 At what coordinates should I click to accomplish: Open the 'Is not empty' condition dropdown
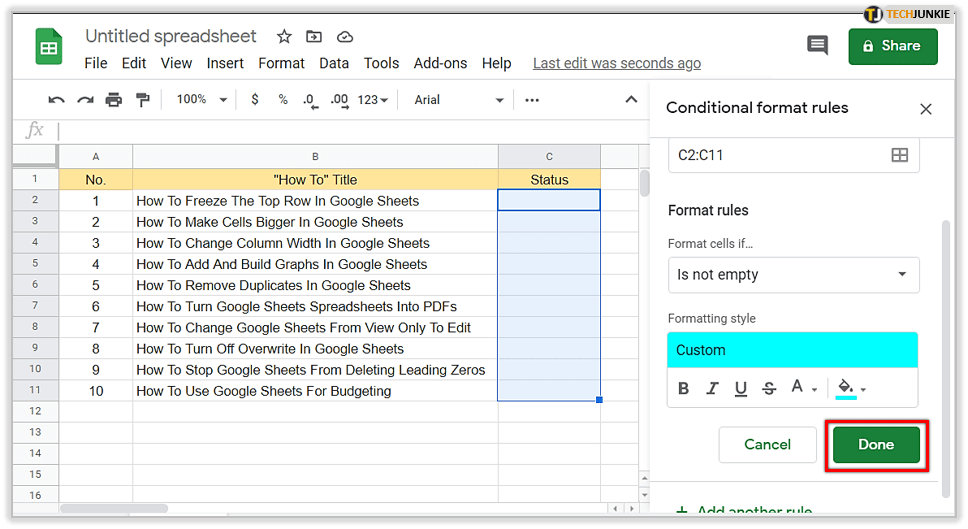tap(793, 275)
